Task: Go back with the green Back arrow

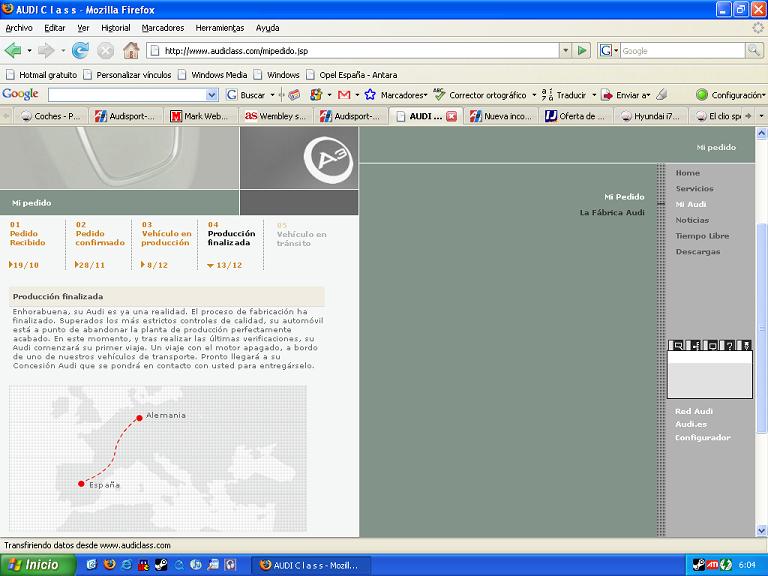Action: coord(13,50)
